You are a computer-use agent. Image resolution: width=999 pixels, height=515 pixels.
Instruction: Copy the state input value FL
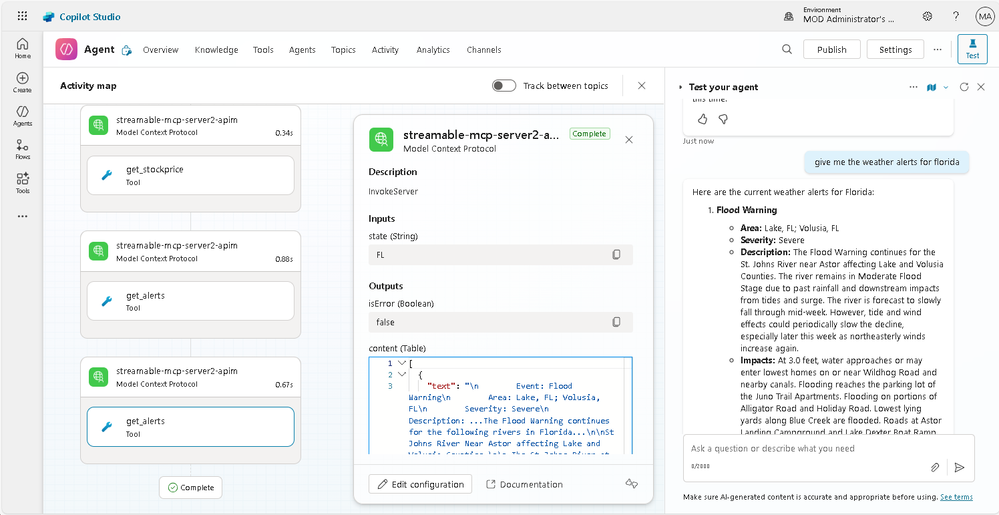(x=616, y=255)
